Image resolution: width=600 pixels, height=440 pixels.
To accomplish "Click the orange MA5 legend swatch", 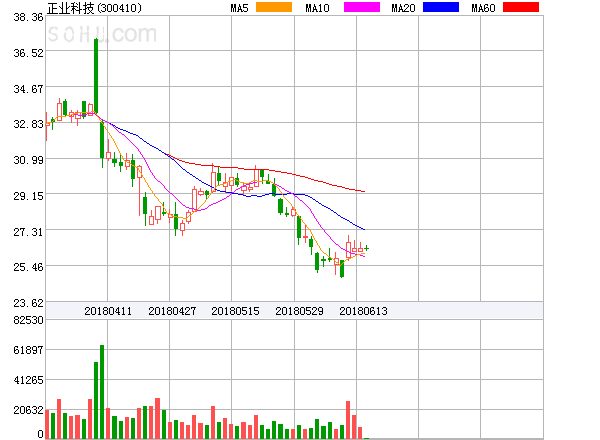I will coord(274,7).
